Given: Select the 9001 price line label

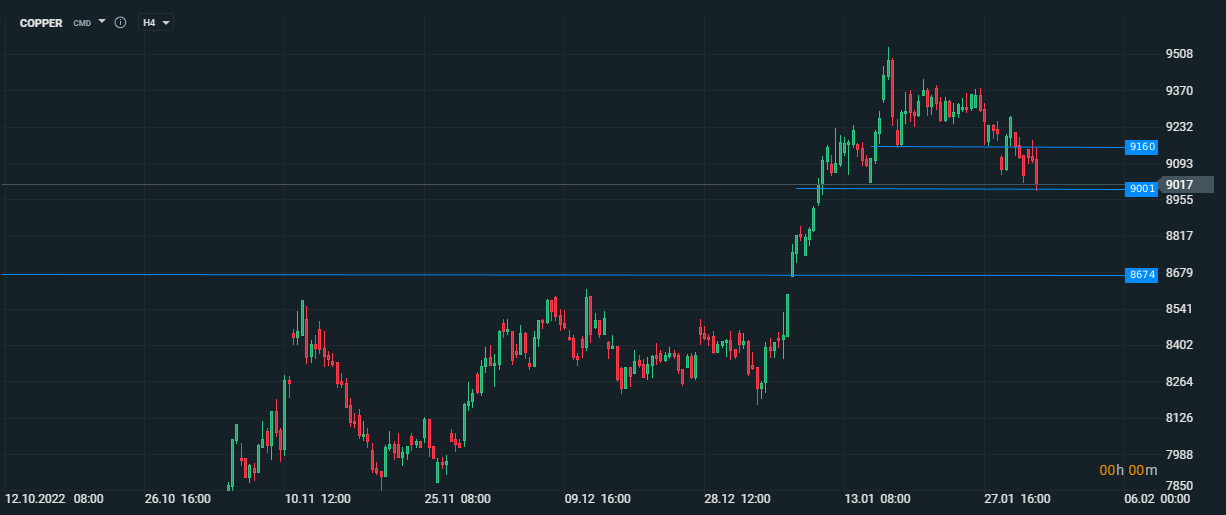Looking at the screenshot, I should pyautogui.click(x=1142, y=188).
